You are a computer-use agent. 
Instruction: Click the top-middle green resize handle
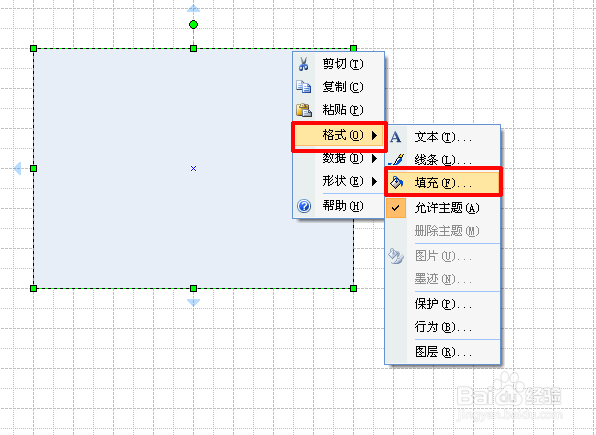193,48
